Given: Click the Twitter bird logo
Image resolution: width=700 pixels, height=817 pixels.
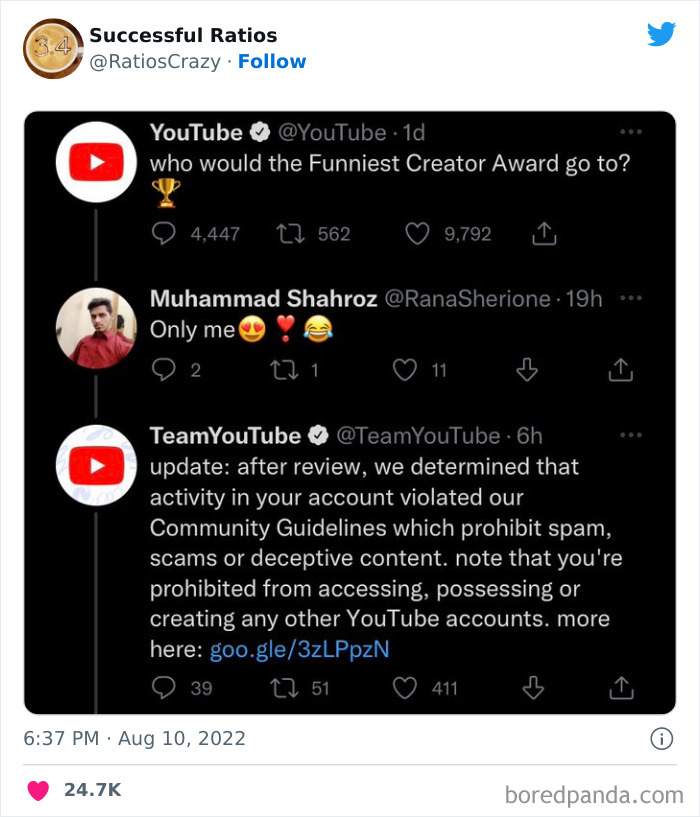Looking at the screenshot, I should tap(661, 34).
